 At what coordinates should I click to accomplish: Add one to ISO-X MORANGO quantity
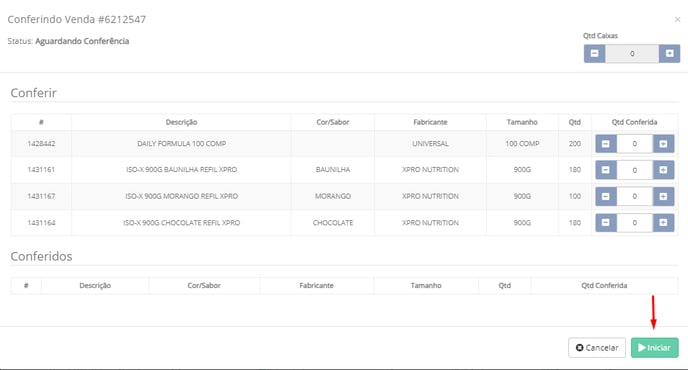[663, 197]
